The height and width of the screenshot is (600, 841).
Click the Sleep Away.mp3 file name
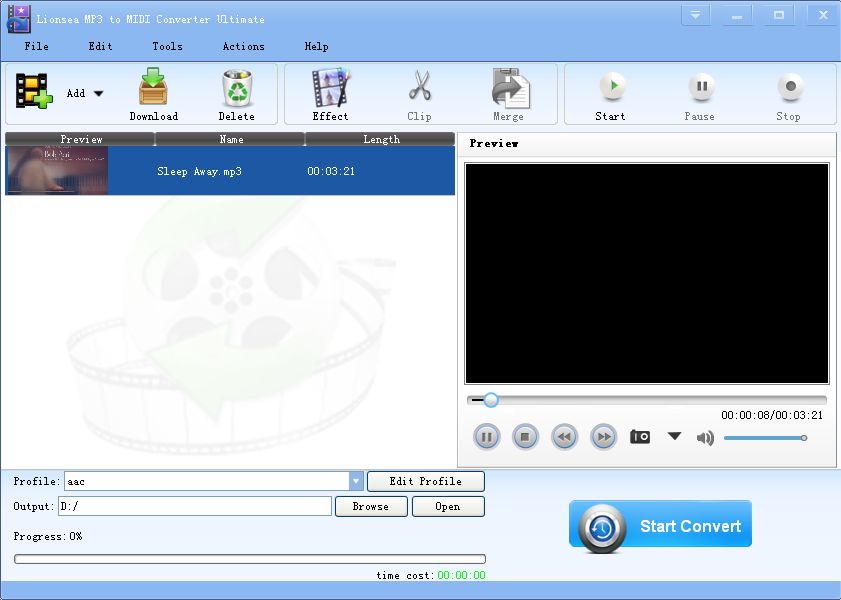point(200,172)
